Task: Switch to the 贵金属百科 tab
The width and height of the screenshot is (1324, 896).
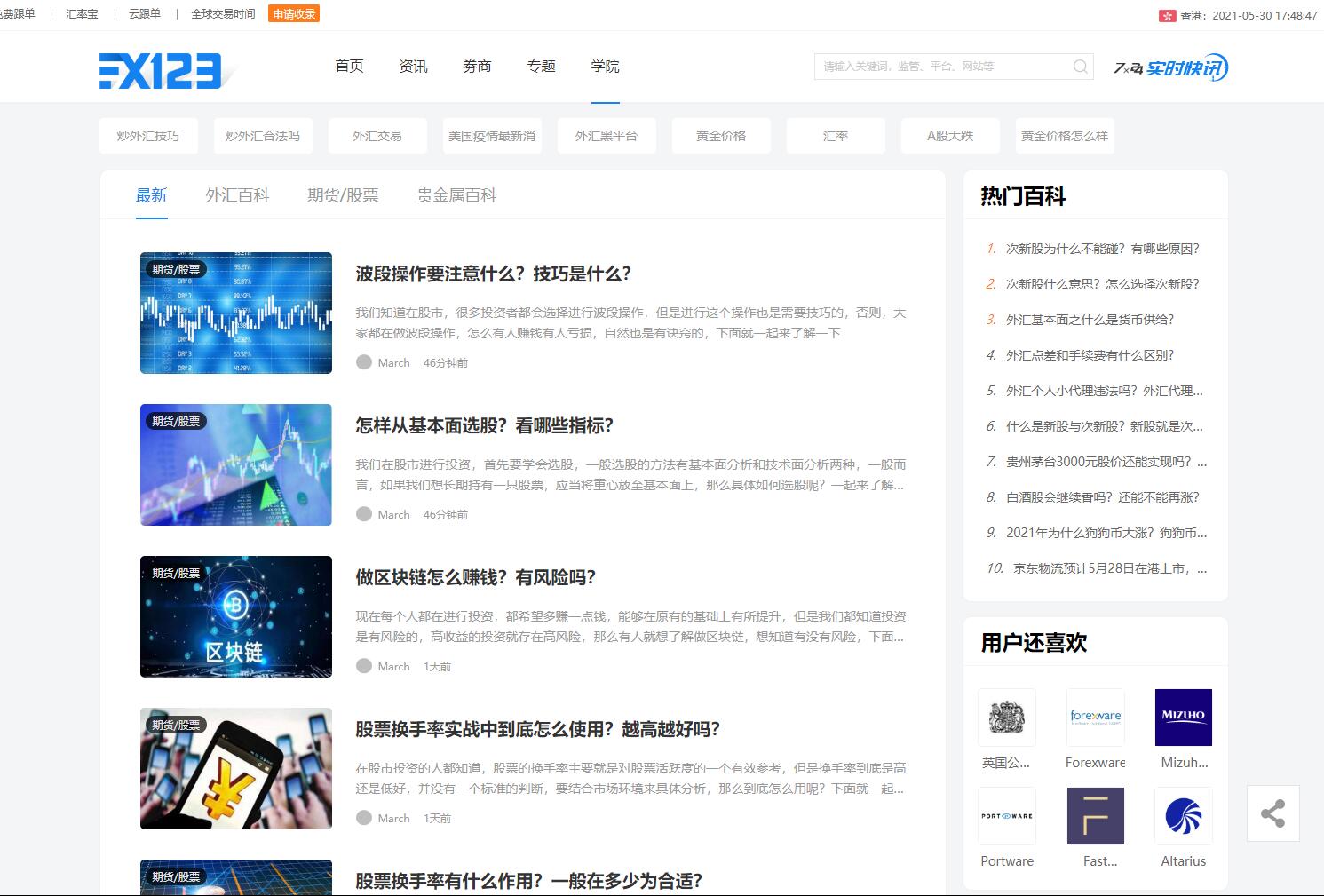Action: click(x=457, y=195)
